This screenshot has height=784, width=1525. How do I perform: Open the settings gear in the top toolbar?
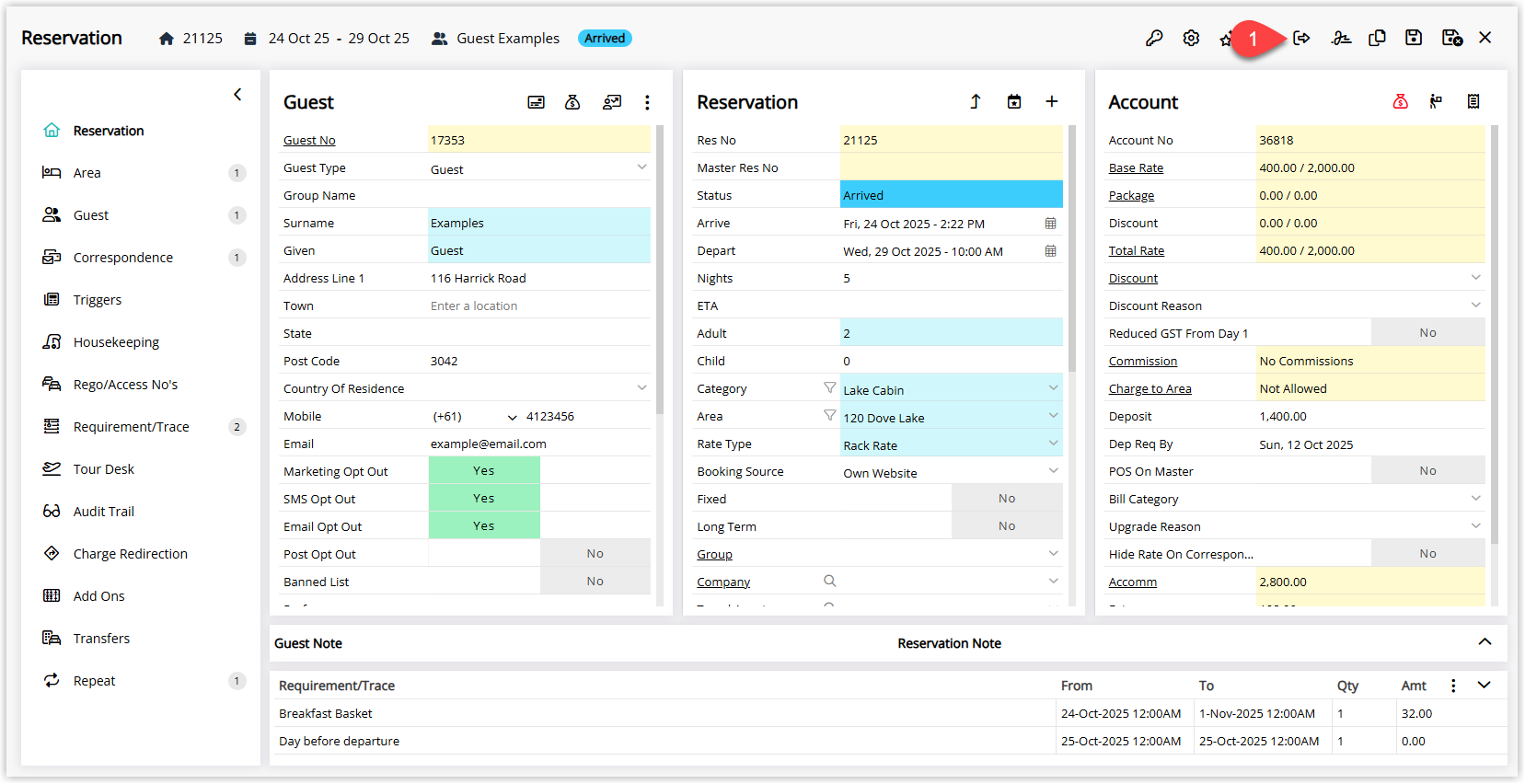tap(1191, 38)
